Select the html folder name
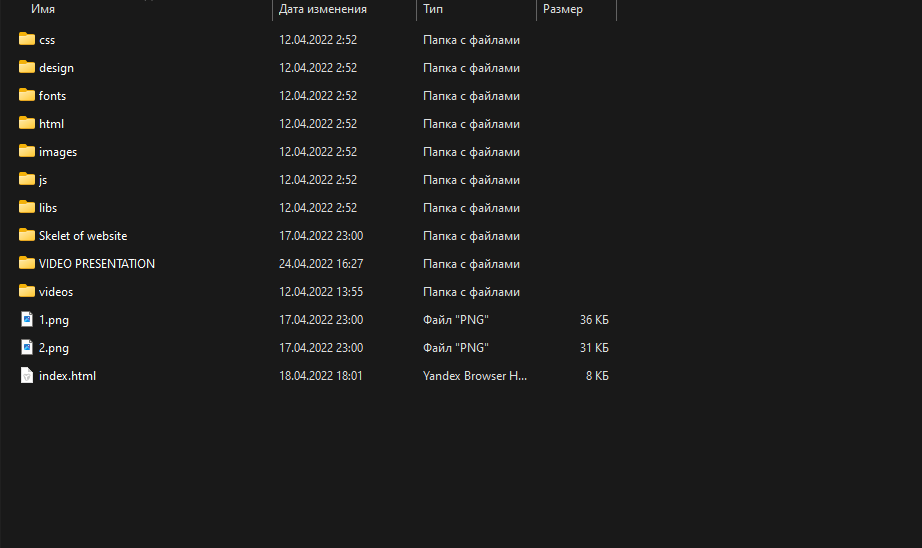Image resolution: width=922 pixels, height=548 pixels. (51, 124)
